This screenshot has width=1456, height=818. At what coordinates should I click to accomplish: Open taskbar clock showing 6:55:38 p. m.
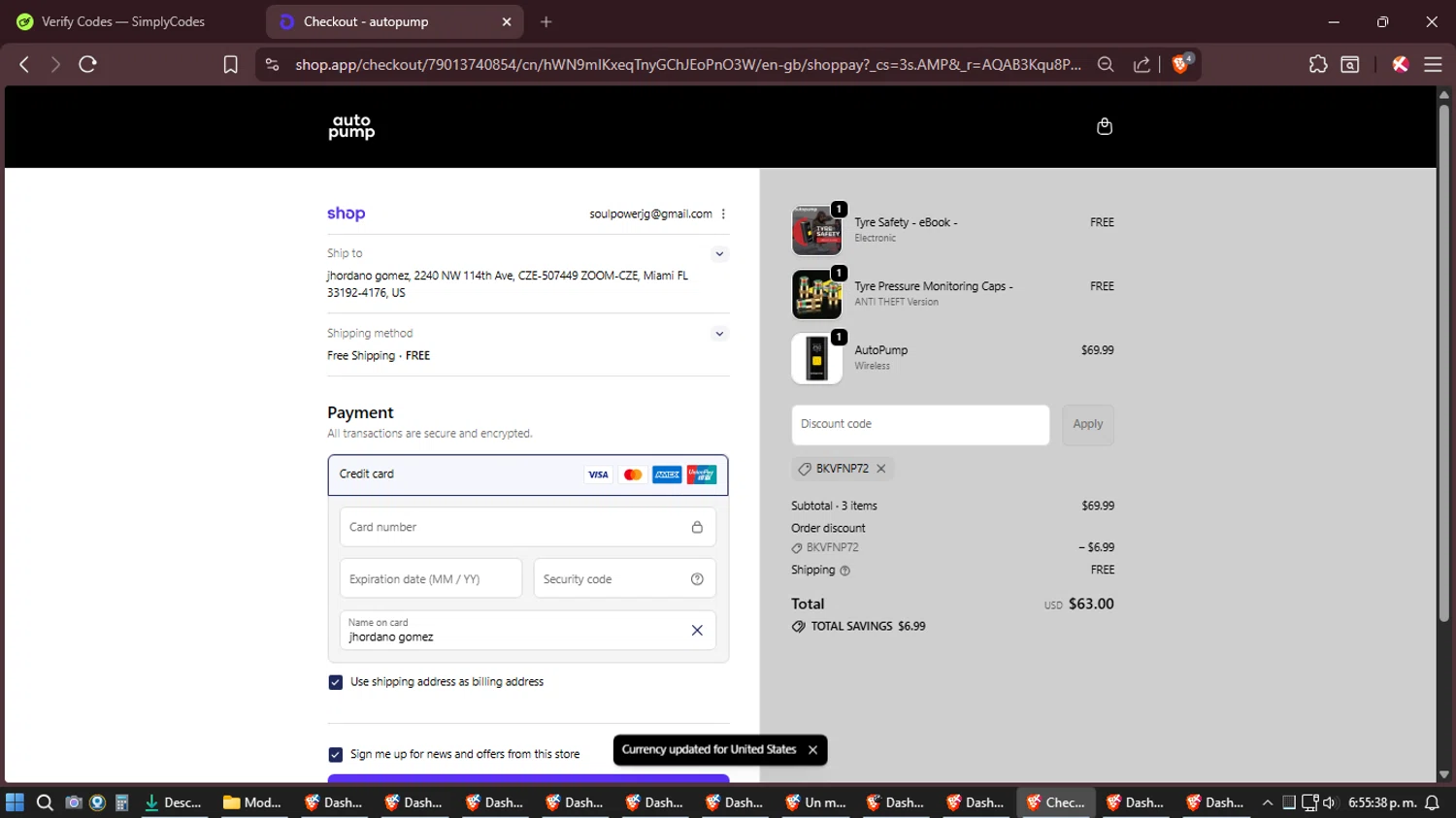[1382, 802]
